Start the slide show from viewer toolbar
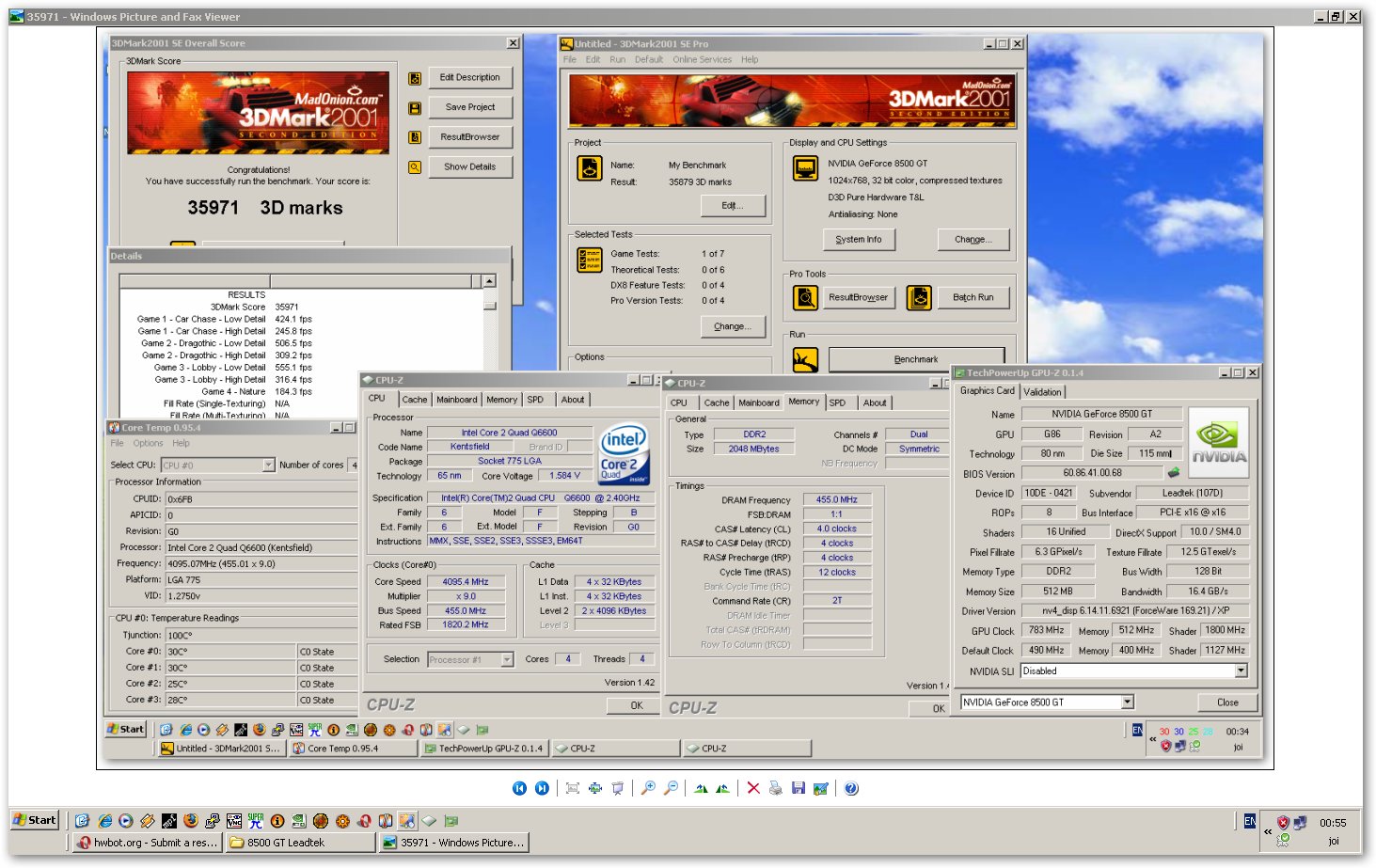Viewport: 1376px width, 868px height. [618, 788]
